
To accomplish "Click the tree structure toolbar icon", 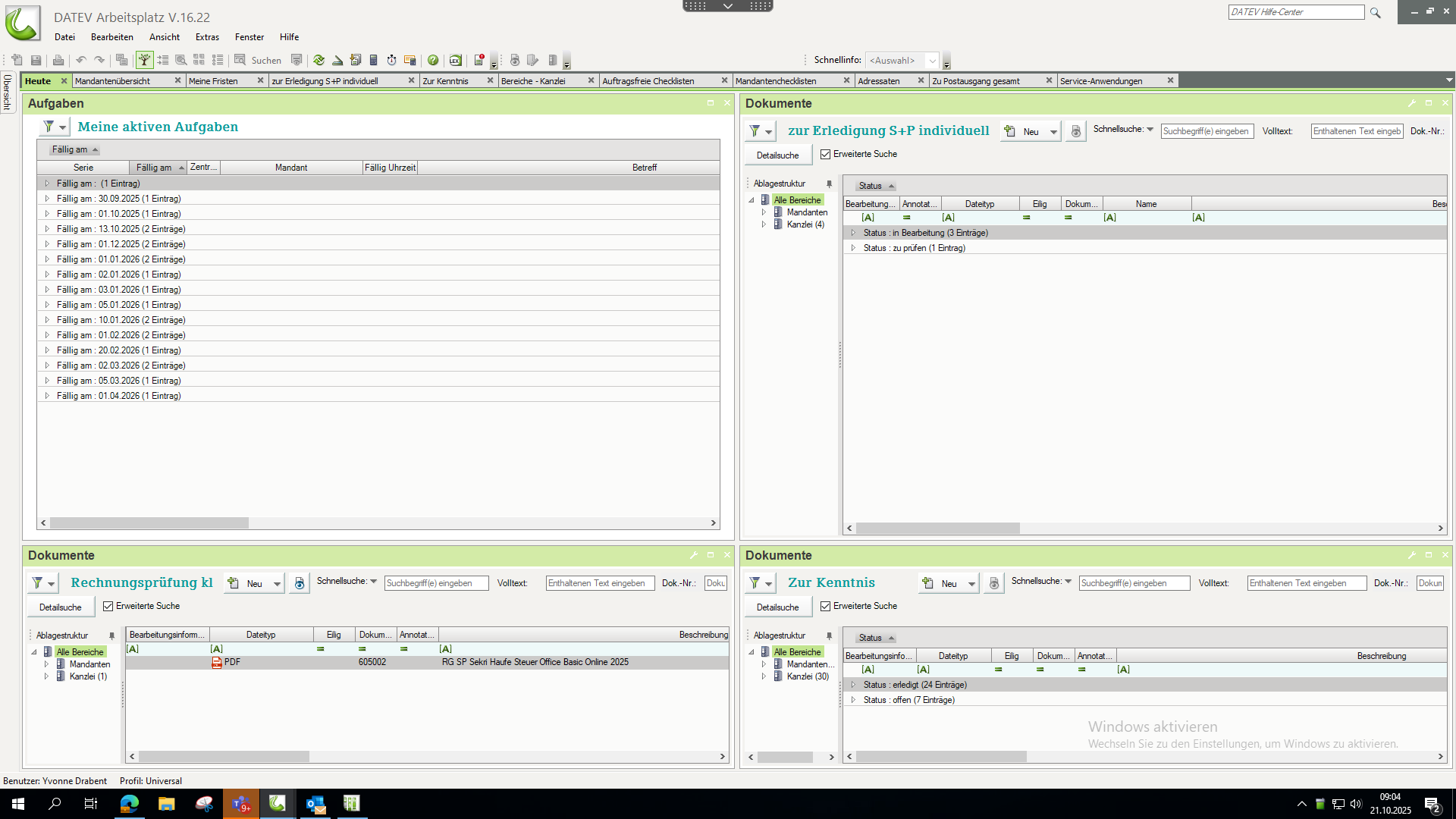I will point(144,60).
